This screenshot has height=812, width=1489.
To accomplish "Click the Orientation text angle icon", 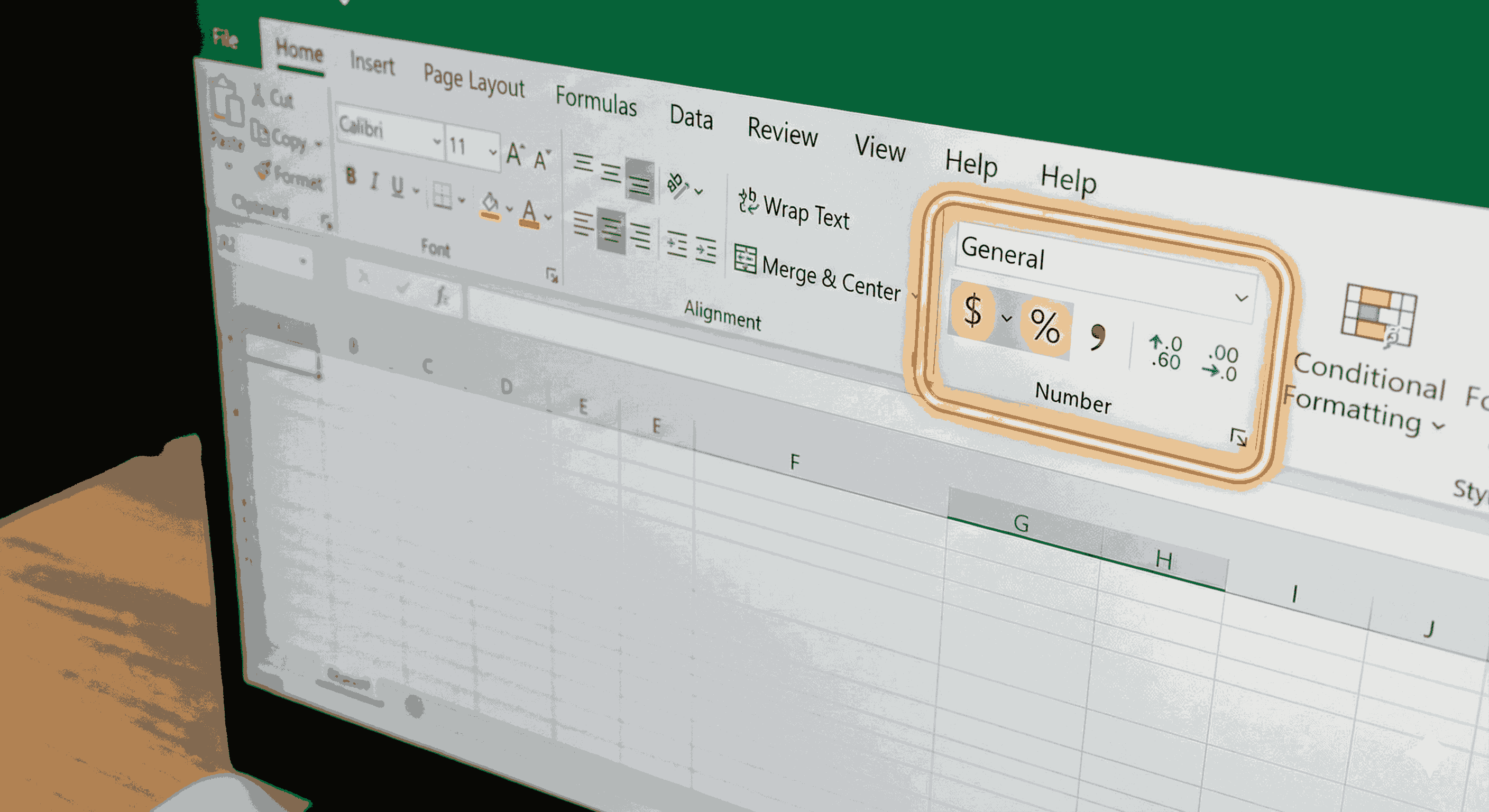I will [677, 185].
